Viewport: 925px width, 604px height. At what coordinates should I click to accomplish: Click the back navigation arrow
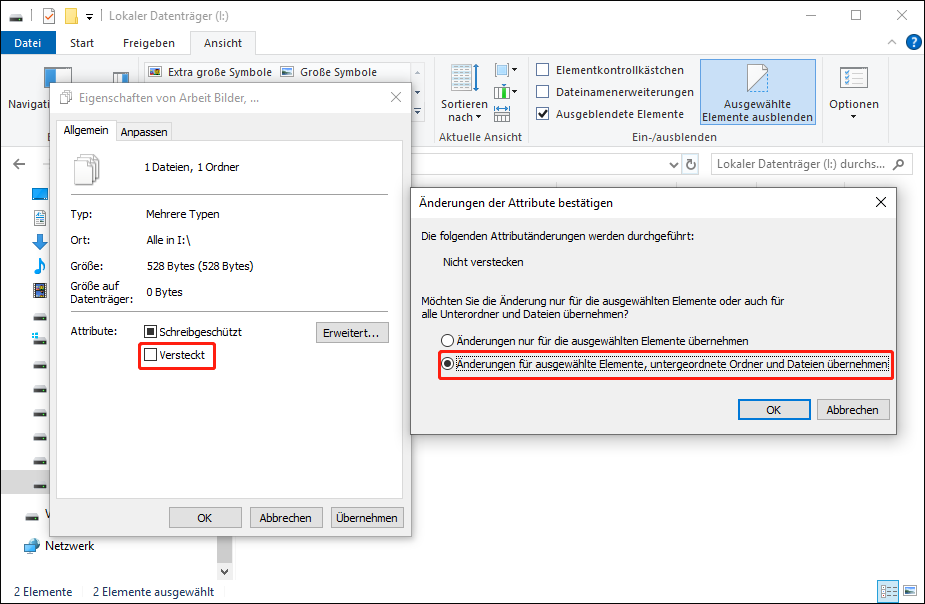(x=18, y=162)
